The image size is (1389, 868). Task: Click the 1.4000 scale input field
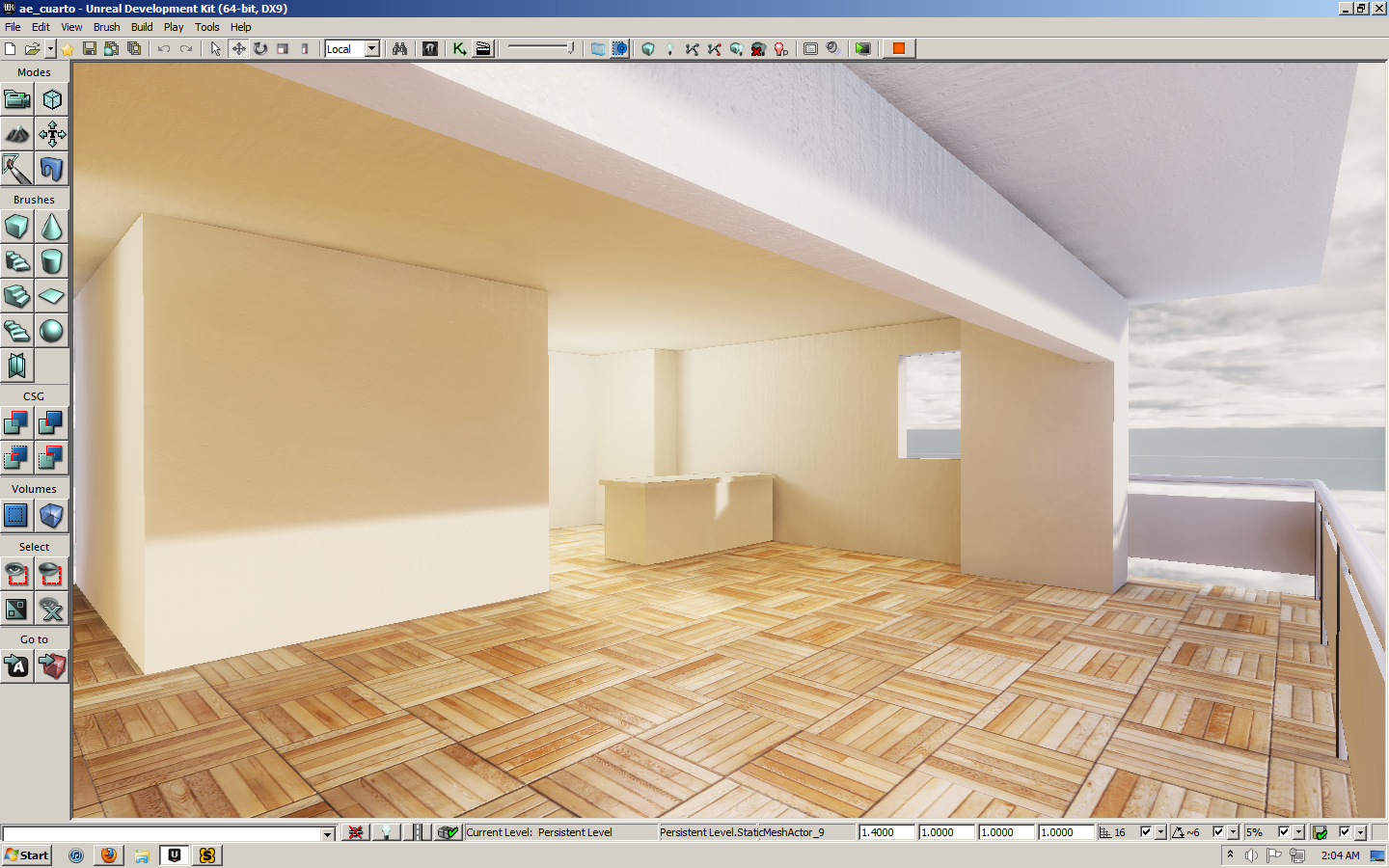(886, 832)
